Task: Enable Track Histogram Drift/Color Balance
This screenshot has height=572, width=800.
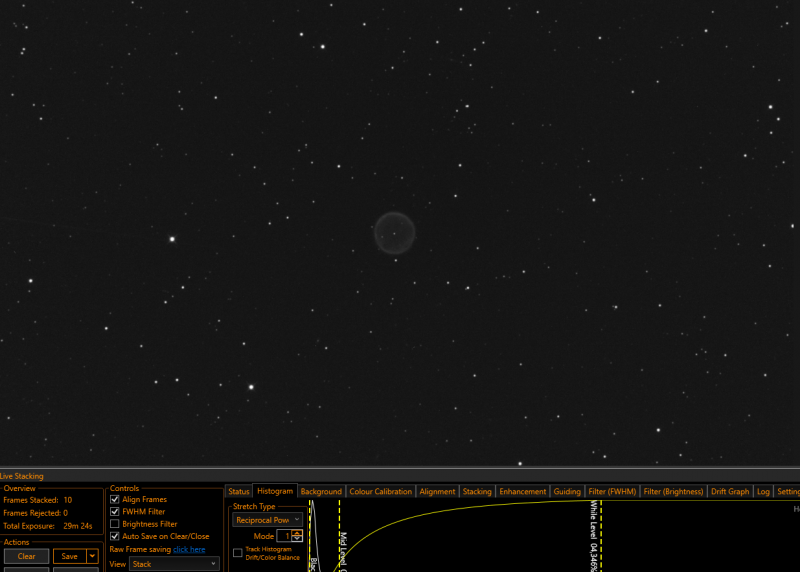Action: pyautogui.click(x=237, y=553)
